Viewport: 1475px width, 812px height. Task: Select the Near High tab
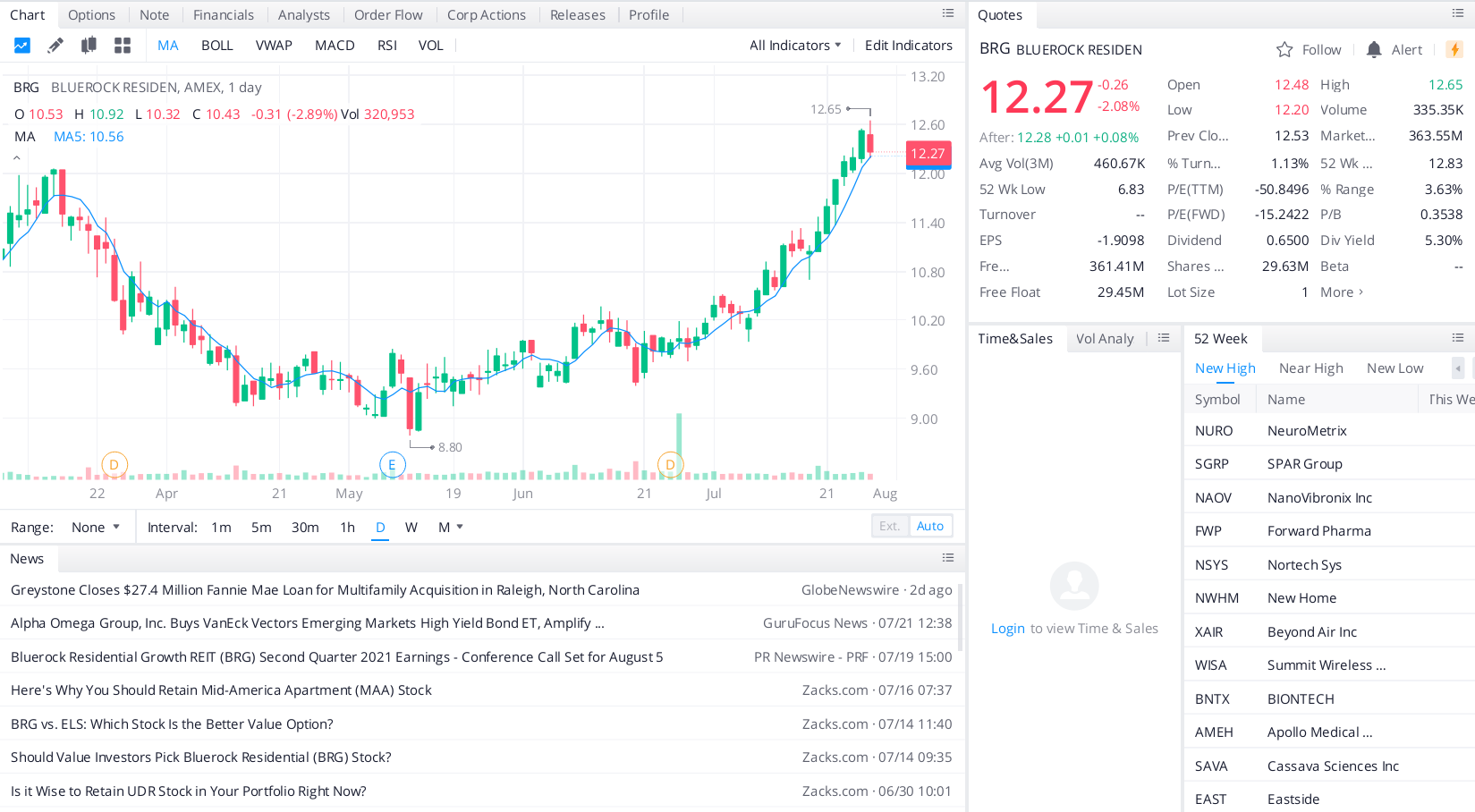(1311, 368)
